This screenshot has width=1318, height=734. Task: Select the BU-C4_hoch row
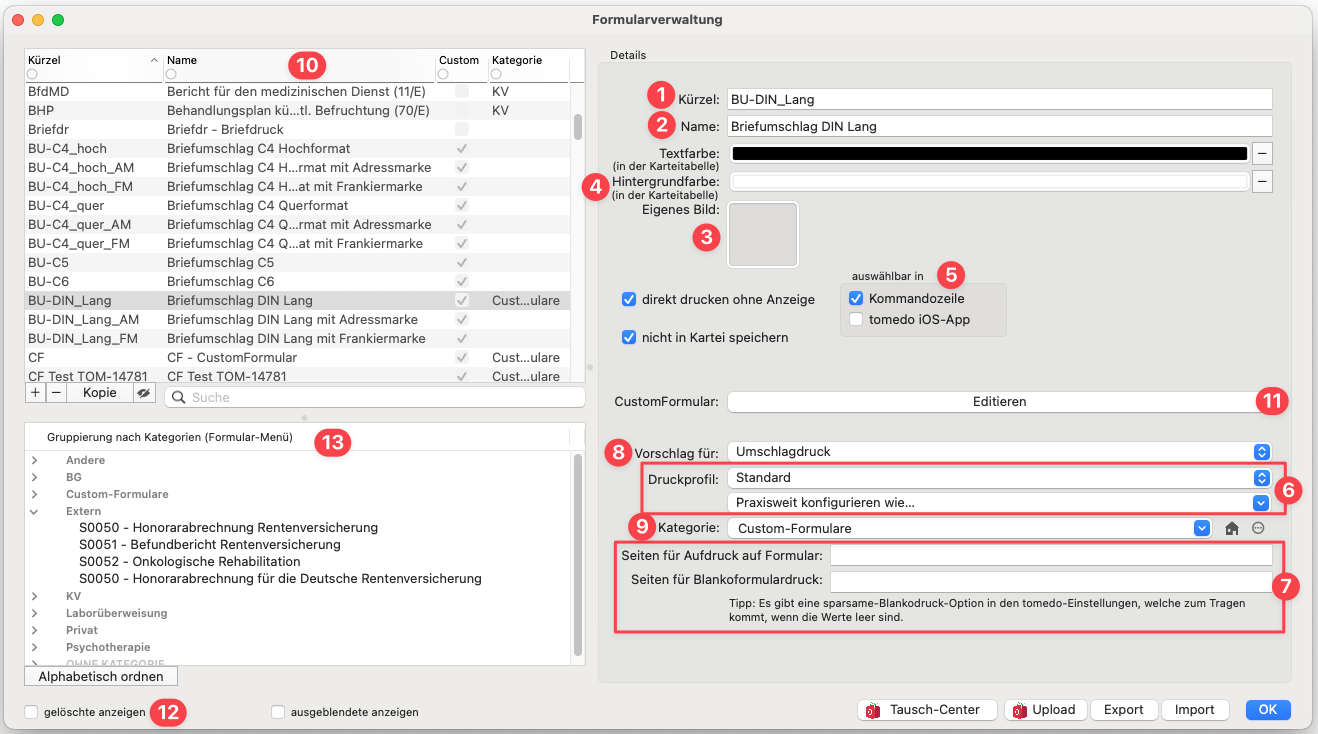pos(298,148)
